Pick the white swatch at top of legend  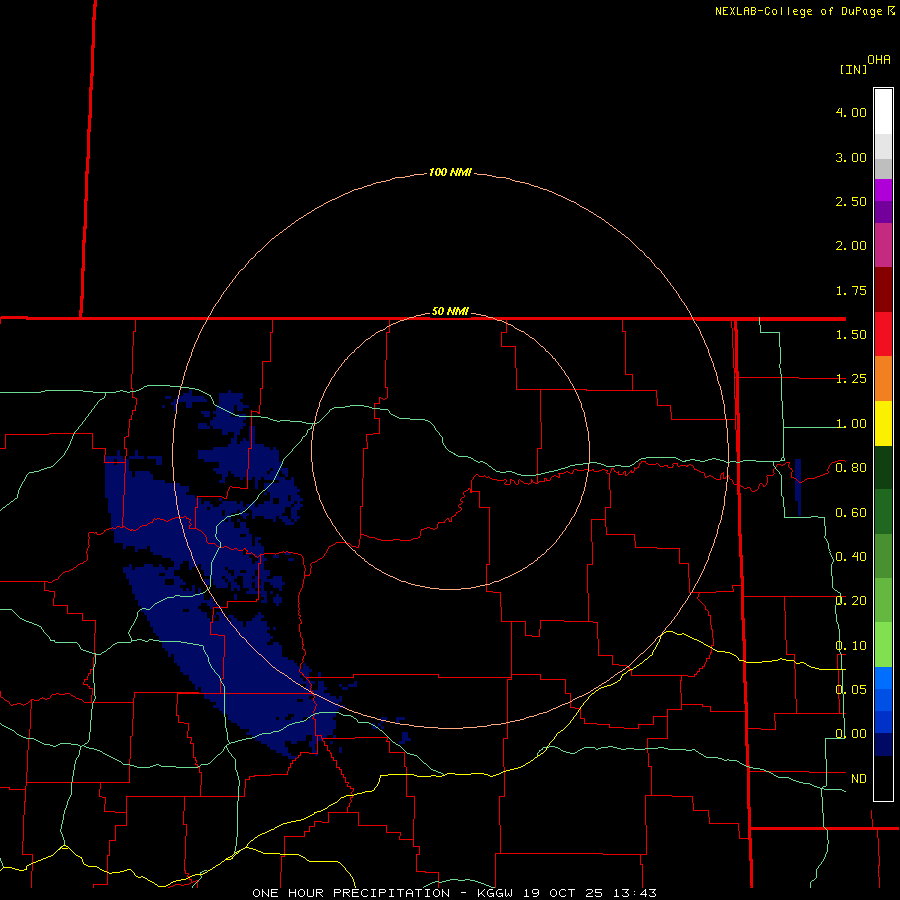coord(883,111)
